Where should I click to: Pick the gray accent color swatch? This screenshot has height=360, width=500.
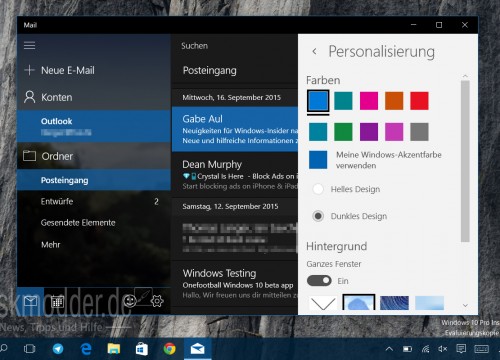tap(419, 132)
